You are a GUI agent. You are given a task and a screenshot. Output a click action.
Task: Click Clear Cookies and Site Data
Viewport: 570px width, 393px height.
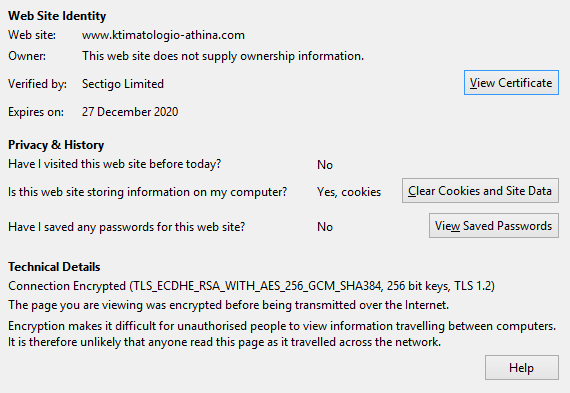click(x=480, y=191)
